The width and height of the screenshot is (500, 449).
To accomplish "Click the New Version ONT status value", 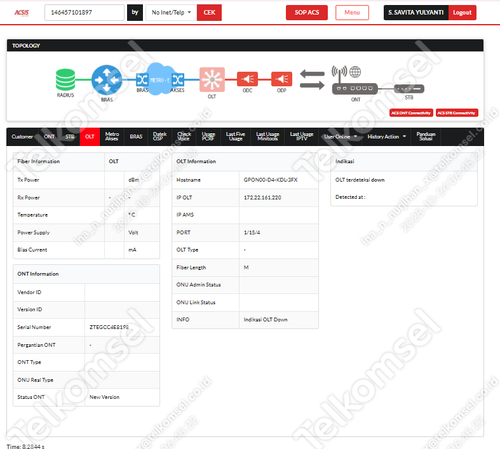I will (x=104, y=397).
